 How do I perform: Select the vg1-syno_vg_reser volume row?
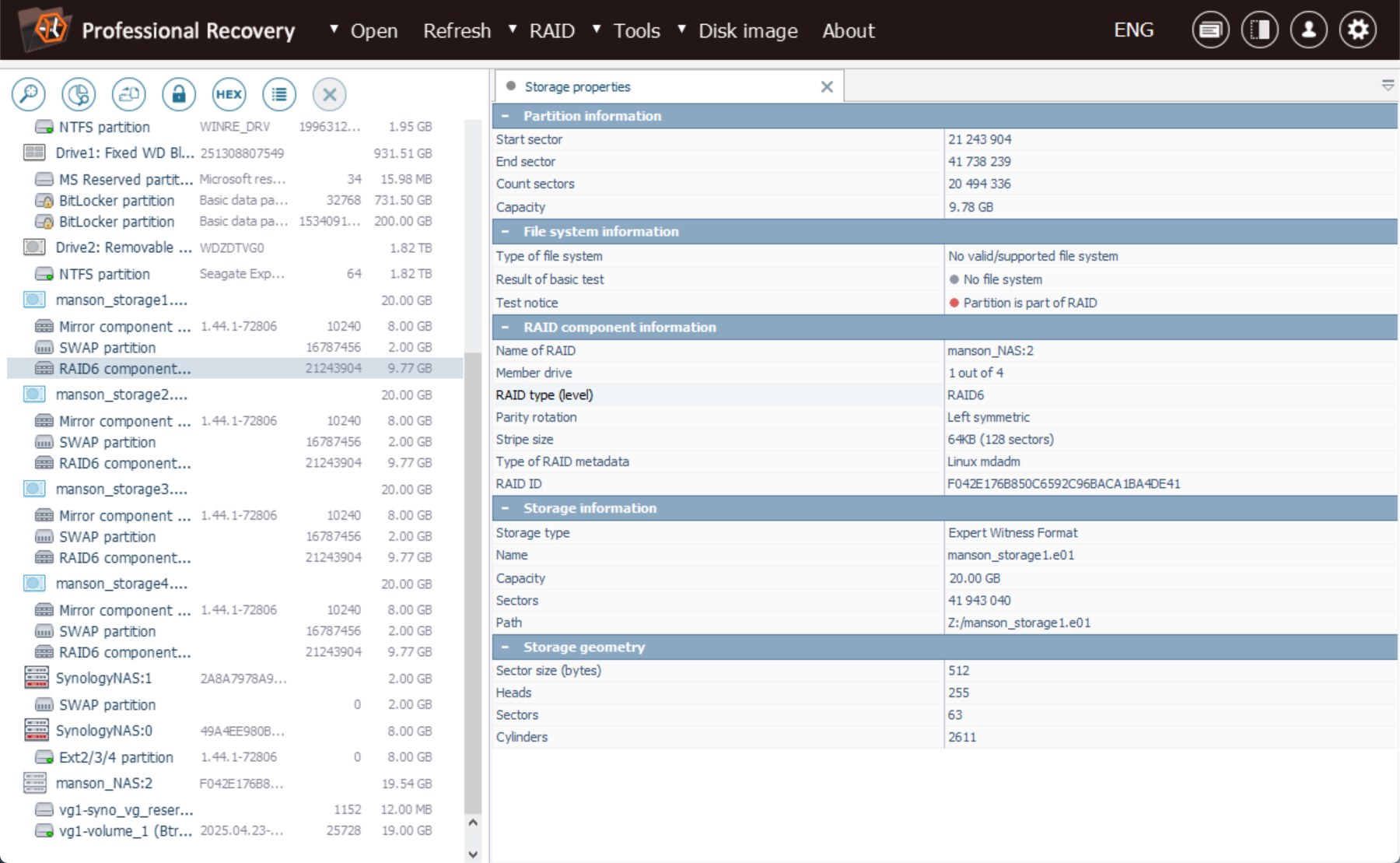click(235, 809)
